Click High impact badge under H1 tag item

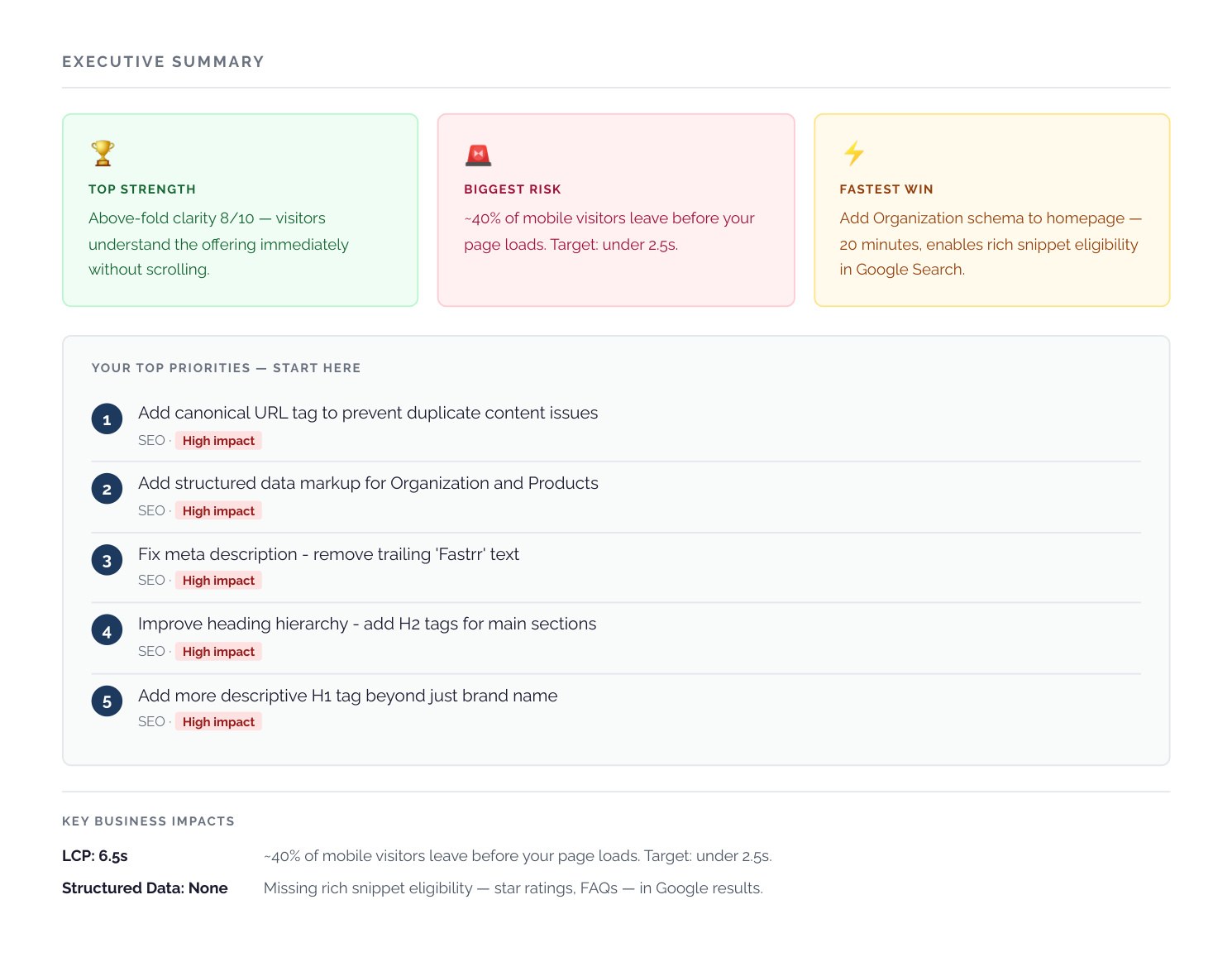218,722
